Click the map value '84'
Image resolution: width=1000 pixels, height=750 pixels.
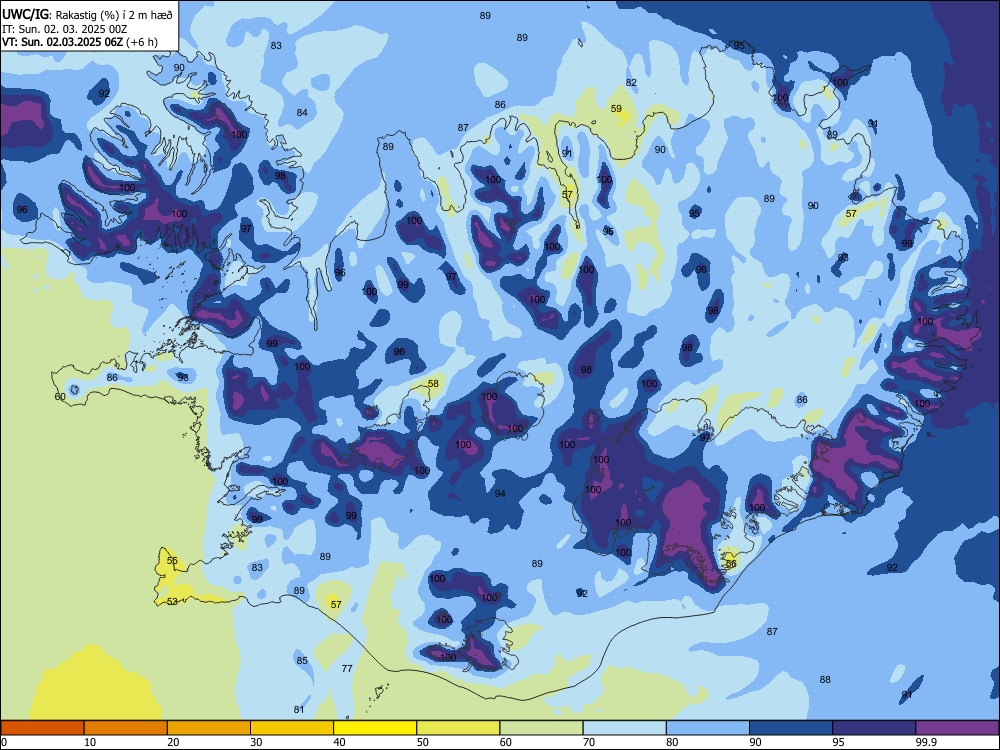(x=302, y=113)
